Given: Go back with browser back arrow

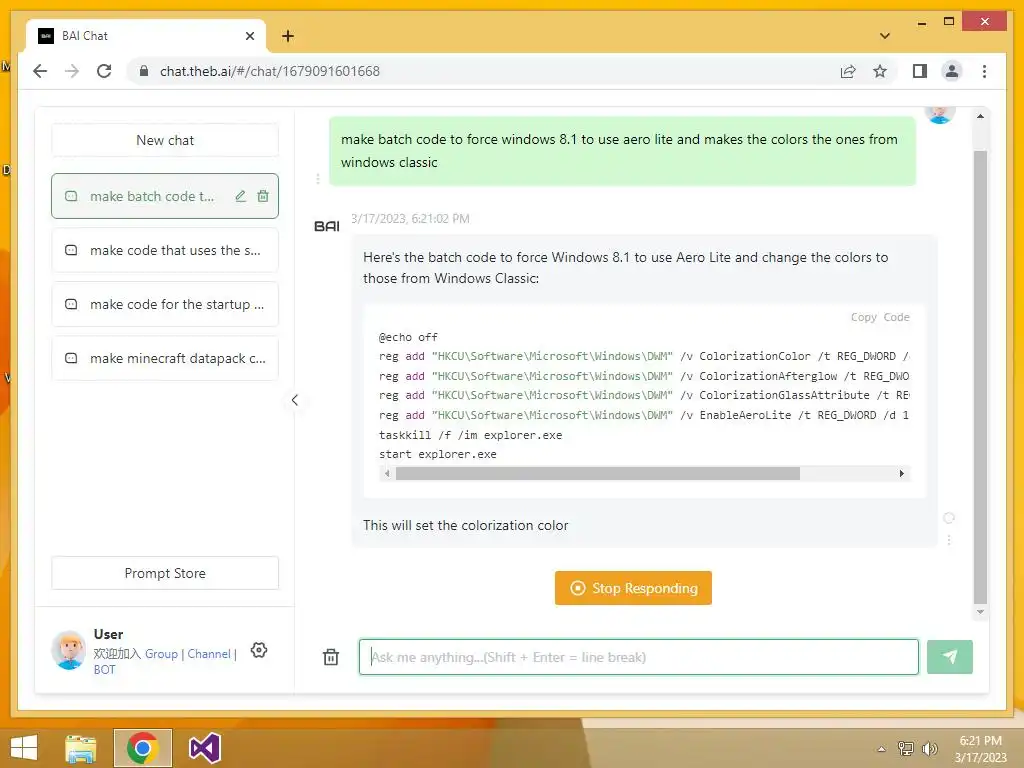Looking at the screenshot, I should [x=40, y=71].
